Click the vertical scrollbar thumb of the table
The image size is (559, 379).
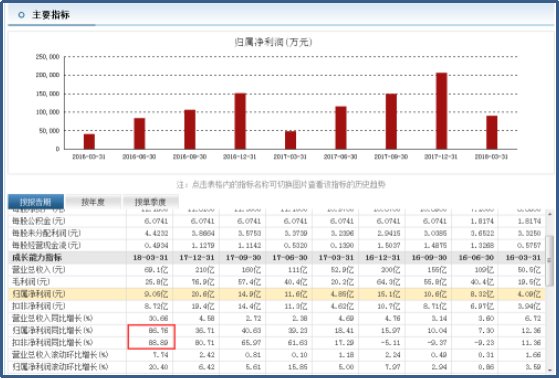click(550, 262)
